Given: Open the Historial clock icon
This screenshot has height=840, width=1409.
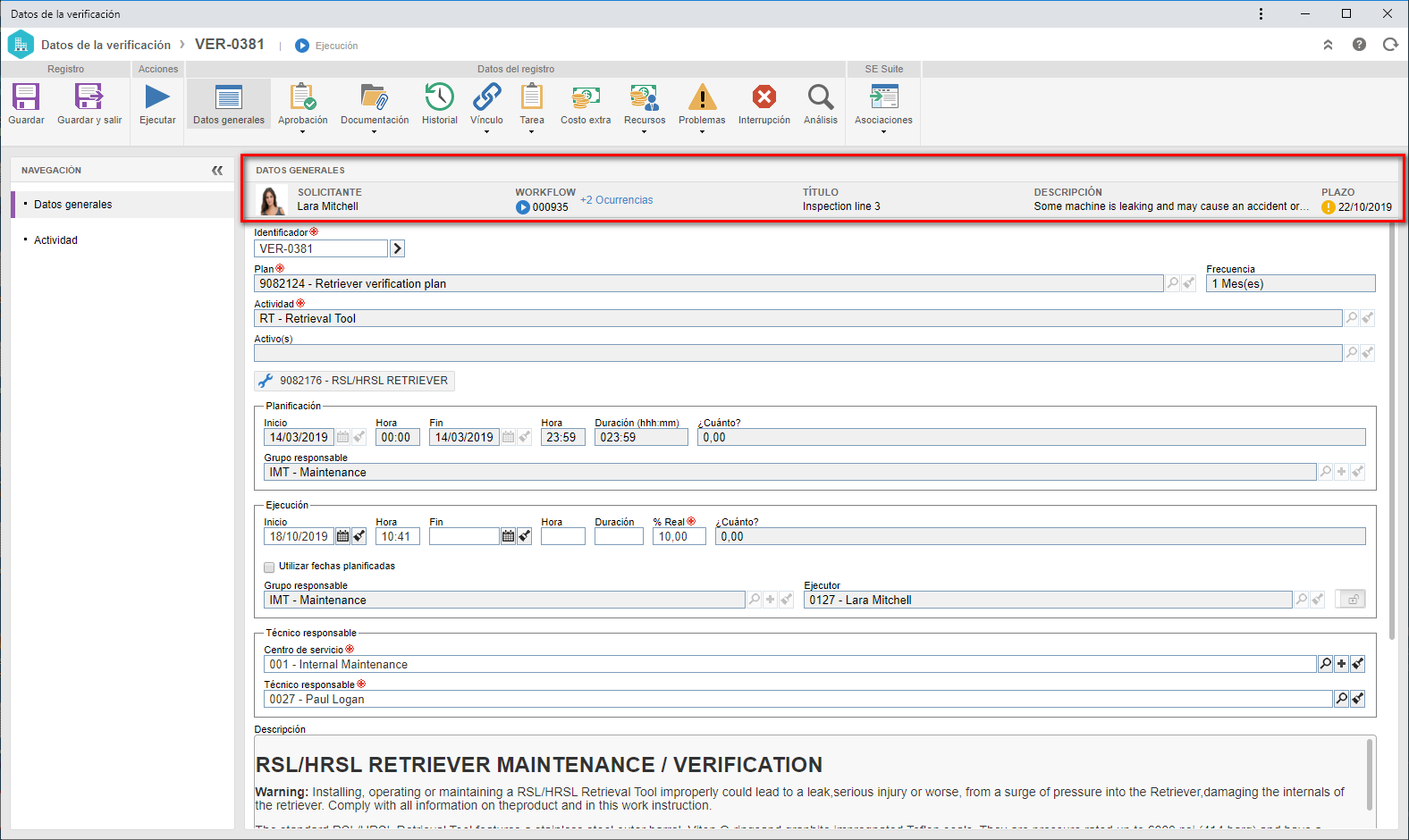Looking at the screenshot, I should 439,97.
